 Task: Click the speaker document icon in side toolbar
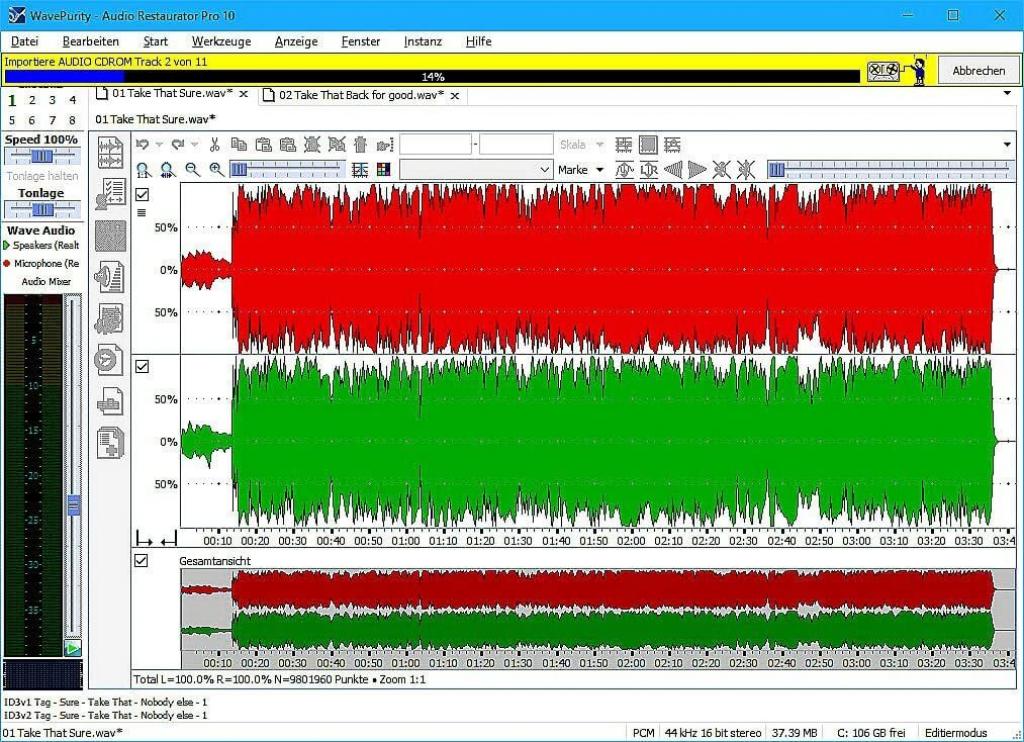coord(110,275)
